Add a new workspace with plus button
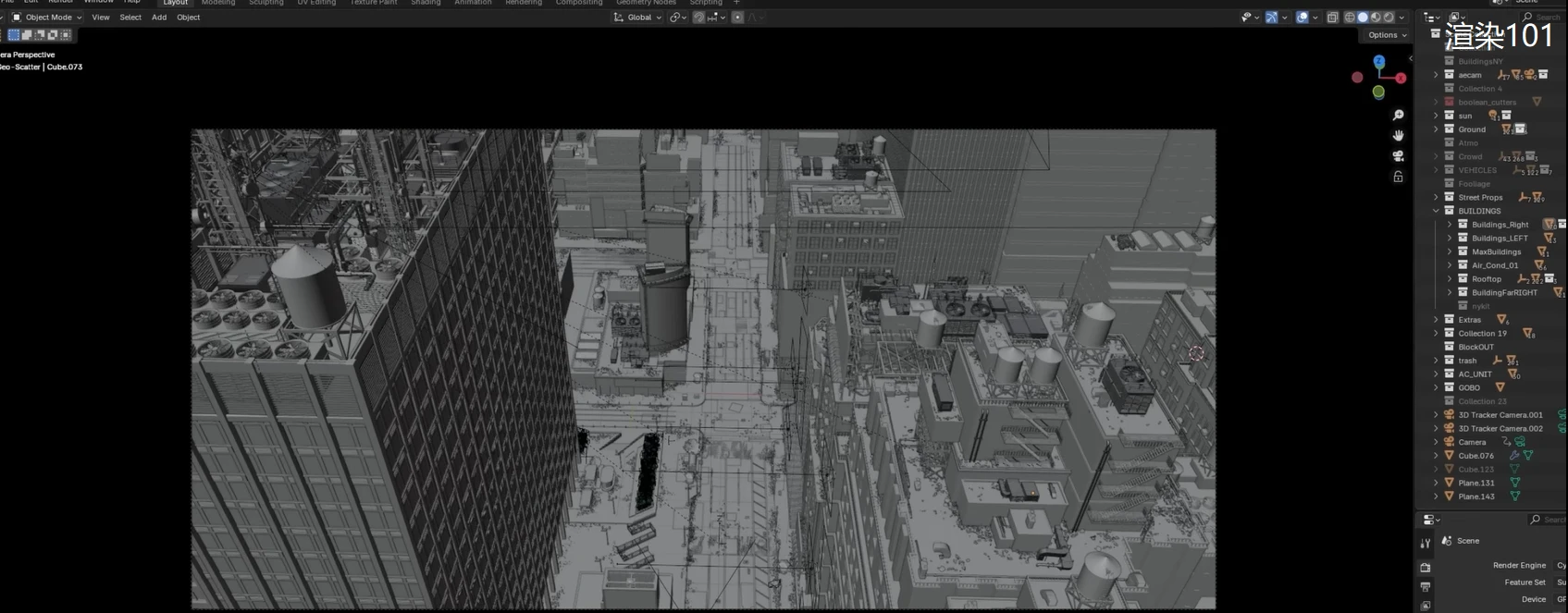Screen dimensions: 1568x613 (737, 3)
